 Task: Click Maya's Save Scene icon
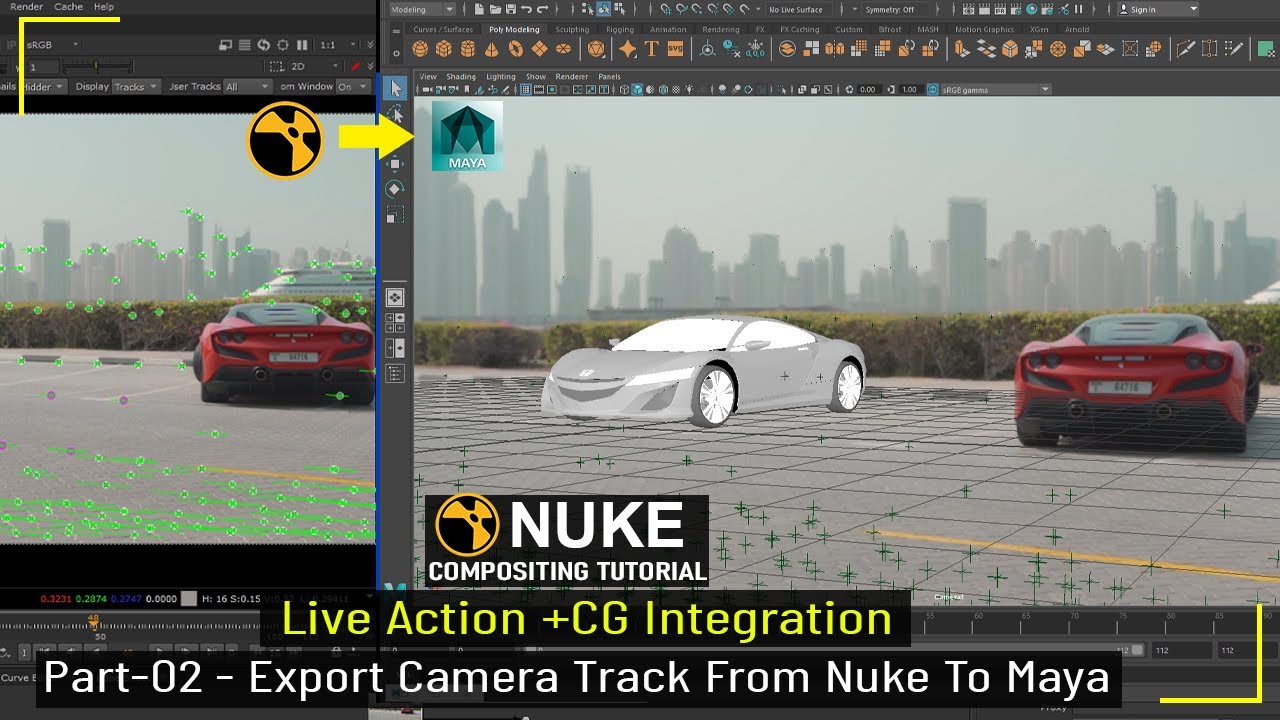click(511, 9)
